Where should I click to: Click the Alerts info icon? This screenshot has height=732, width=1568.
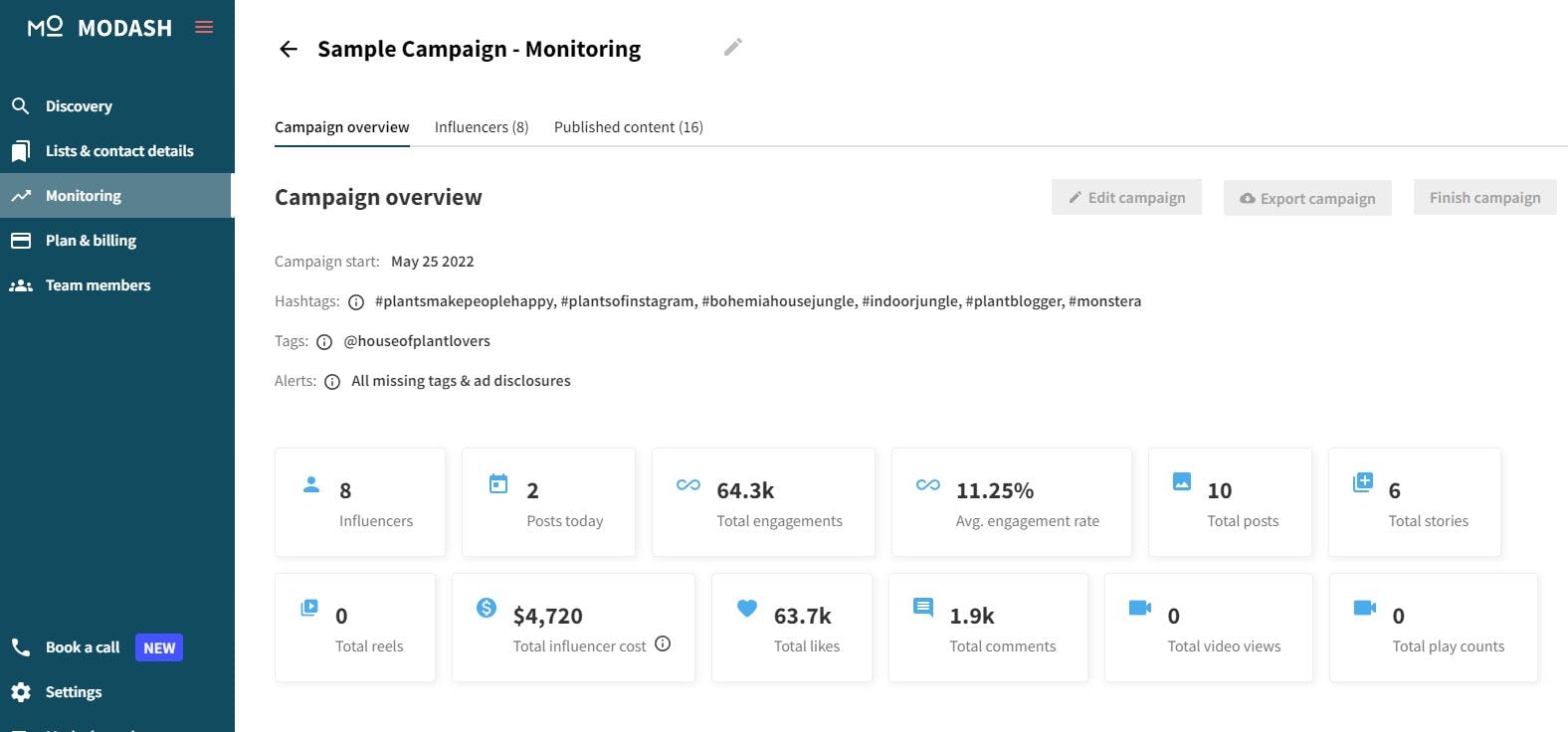332,382
